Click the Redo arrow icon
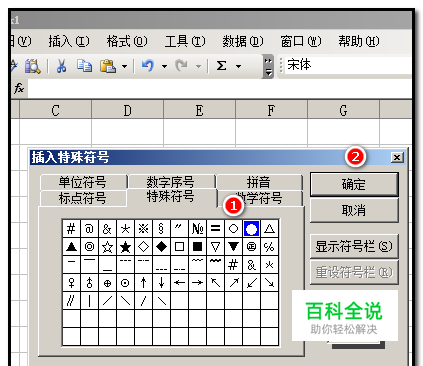423x366 pixels. [182, 66]
